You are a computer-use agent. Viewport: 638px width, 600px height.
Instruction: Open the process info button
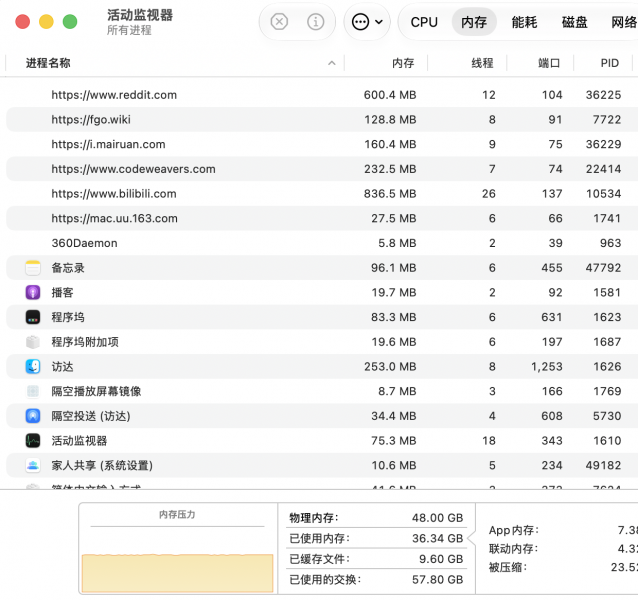315,22
